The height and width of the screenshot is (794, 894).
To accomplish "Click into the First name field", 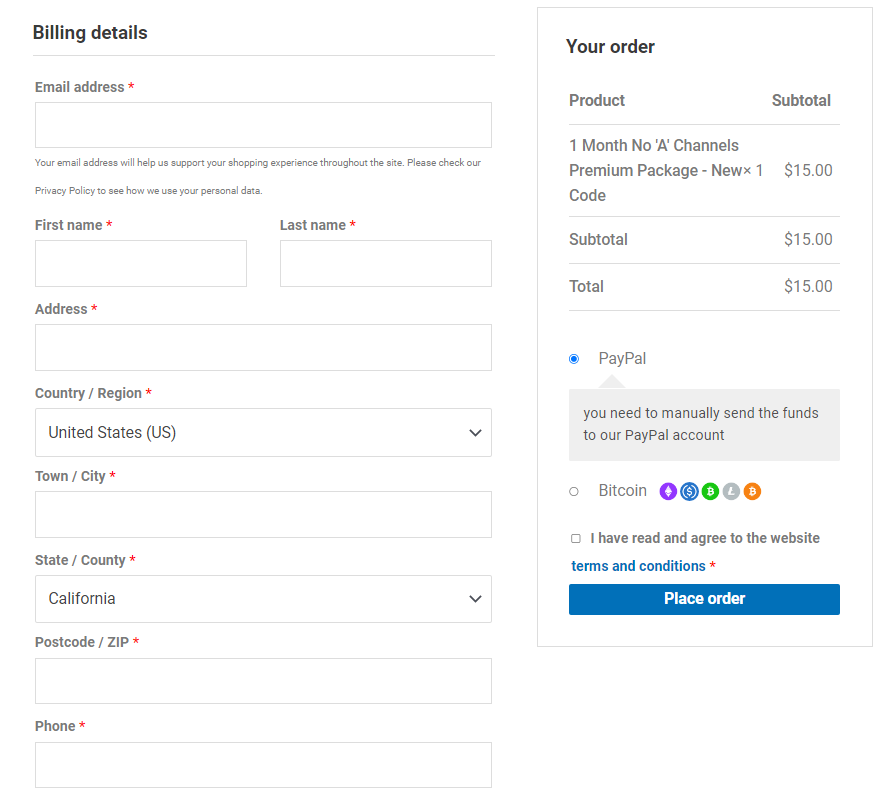I will (141, 264).
